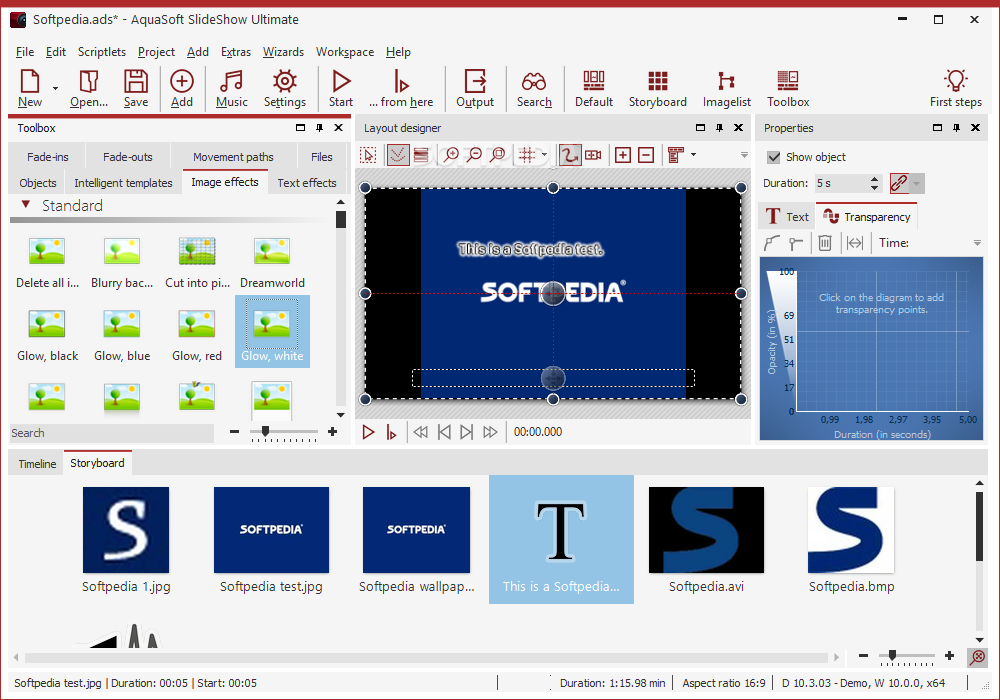Select the Intelligent templates tab
This screenshot has width=1000, height=700.
click(123, 183)
